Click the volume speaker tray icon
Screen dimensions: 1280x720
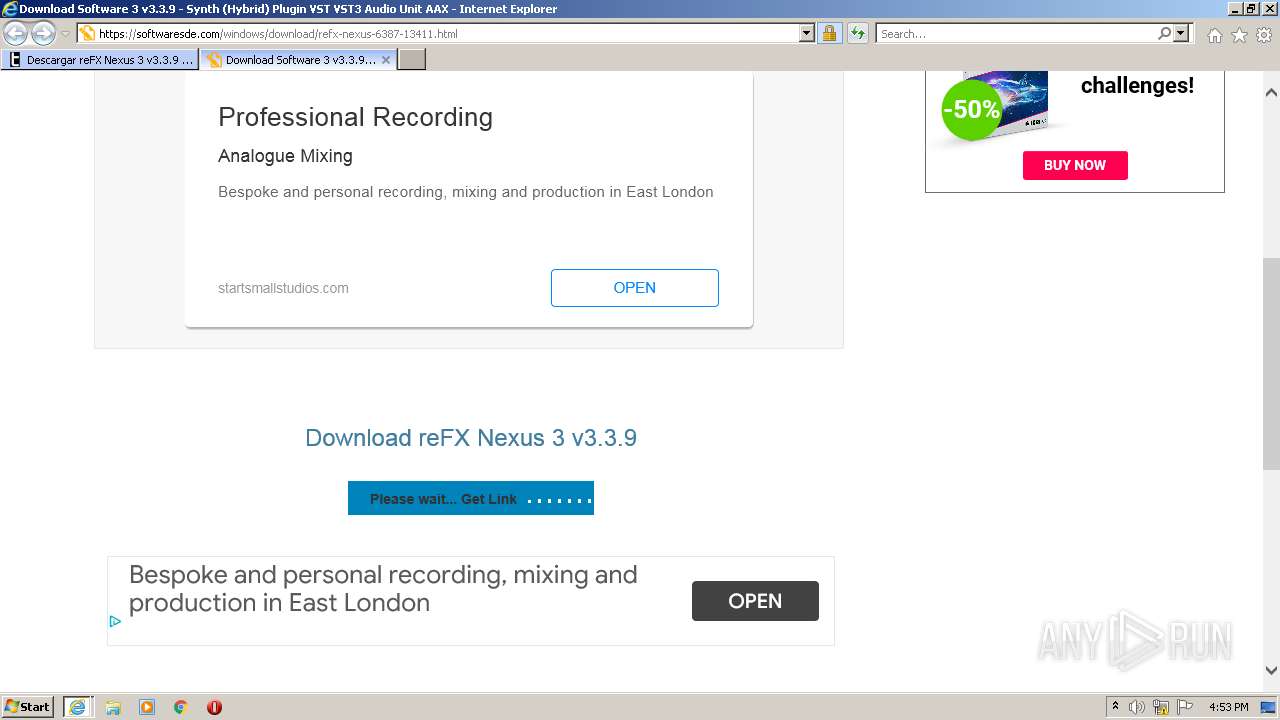tap(1137, 707)
